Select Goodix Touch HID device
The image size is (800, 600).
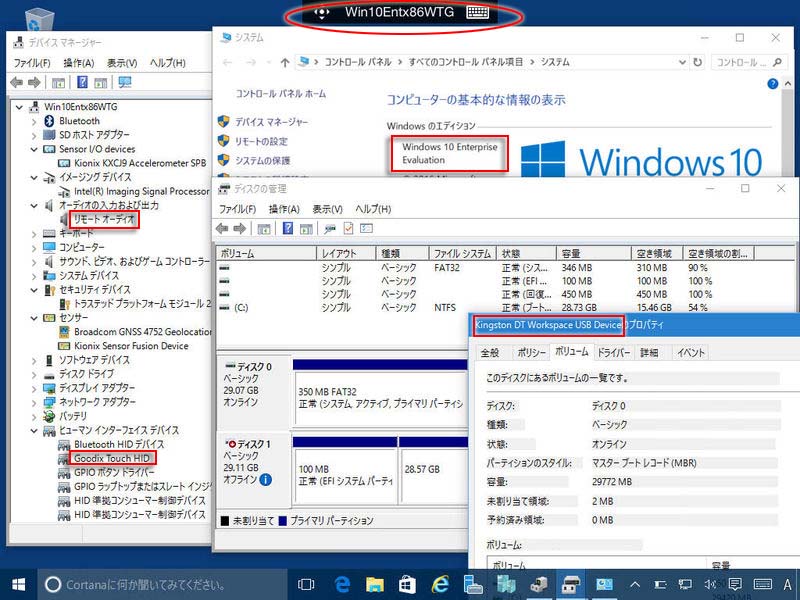click(x=112, y=458)
